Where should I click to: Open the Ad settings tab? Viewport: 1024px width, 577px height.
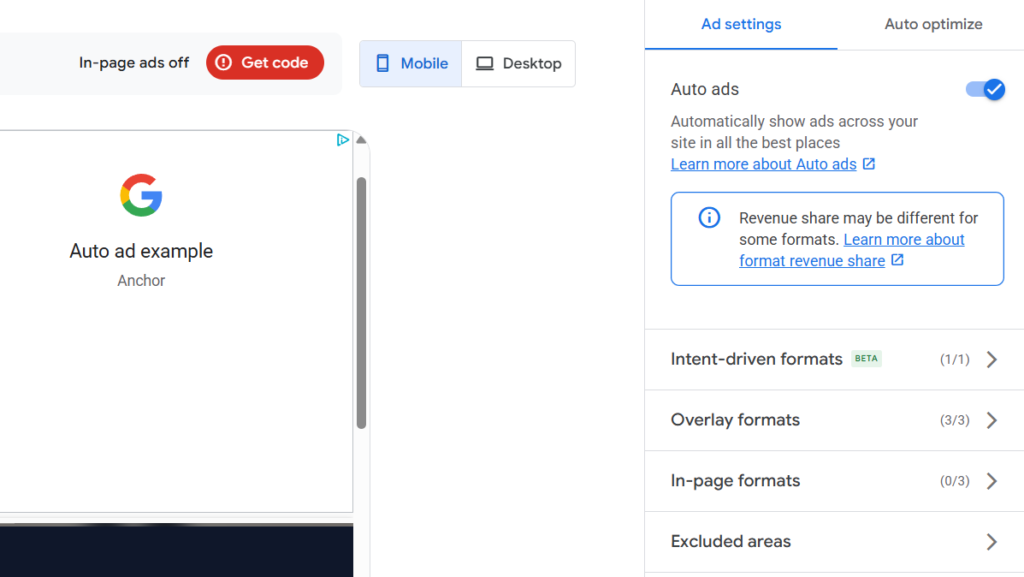point(741,24)
